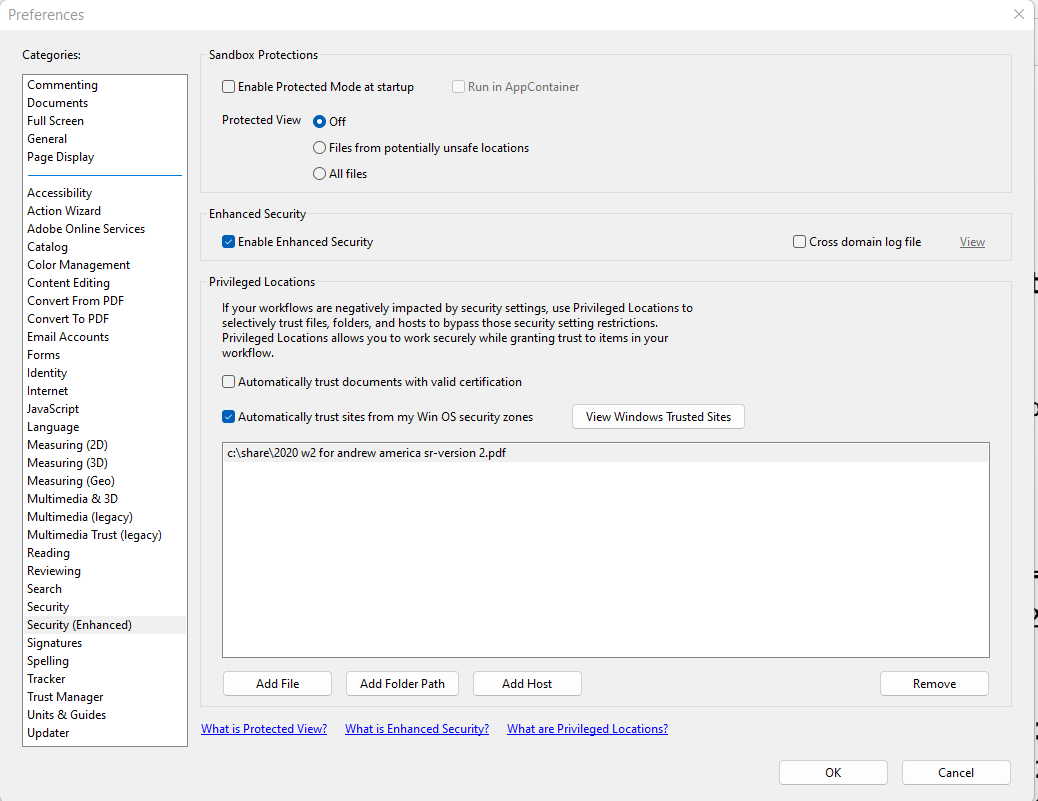This screenshot has width=1038, height=801.
Task: Click the Add File button
Action: [277, 683]
